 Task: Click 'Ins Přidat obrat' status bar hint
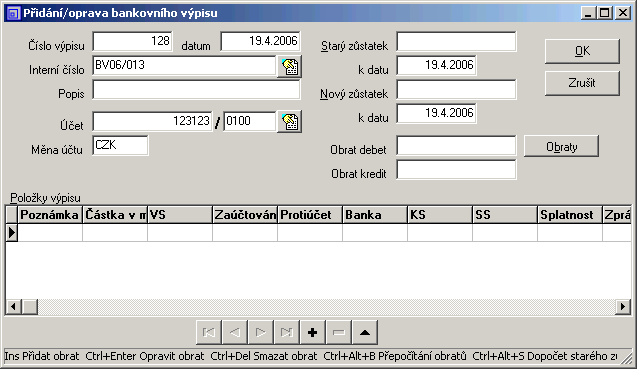pyautogui.click(x=42, y=356)
